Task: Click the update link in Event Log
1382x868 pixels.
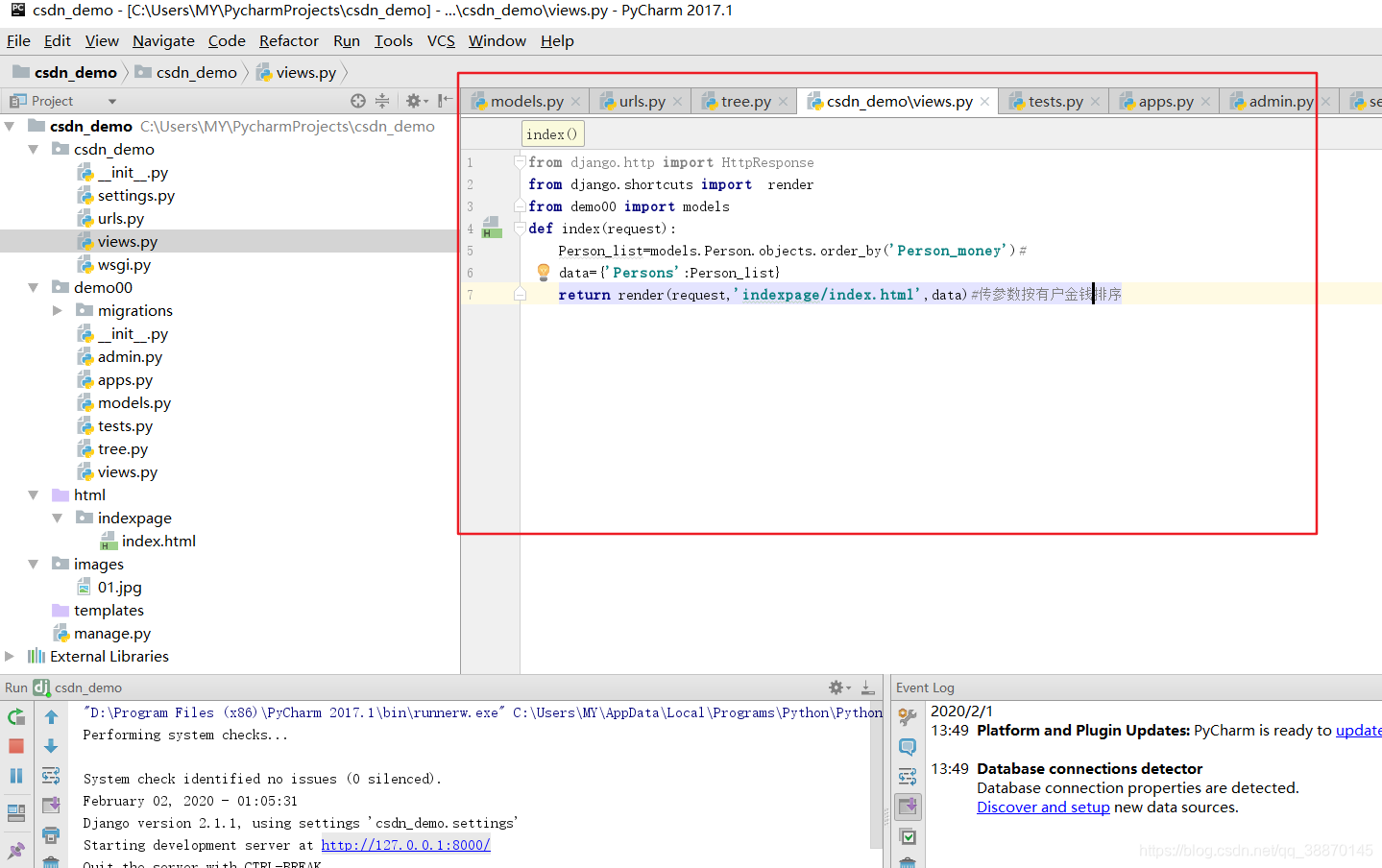Action: 1358,730
